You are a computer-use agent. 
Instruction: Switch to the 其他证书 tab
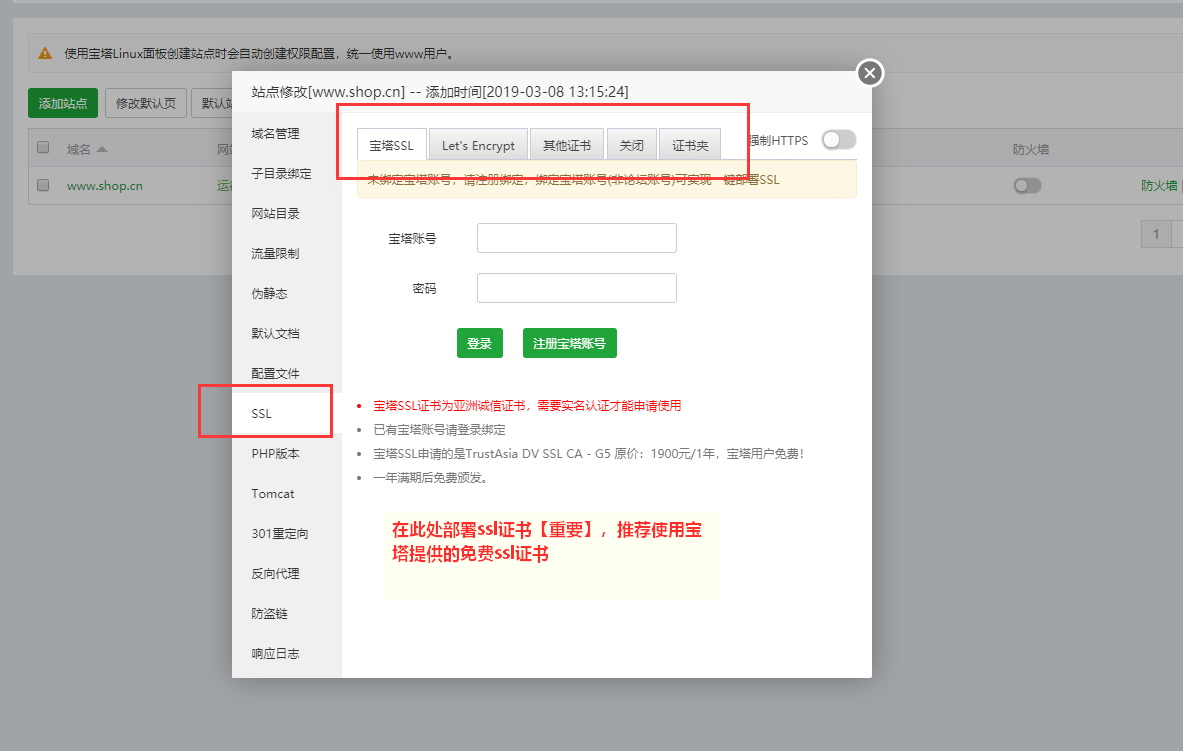(566, 145)
